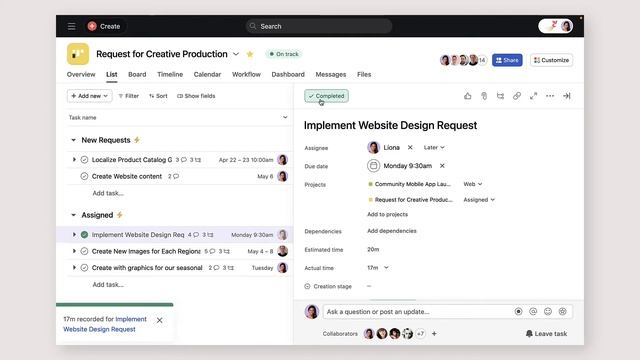Close the task details pane arrow
Screen dimensions: 640x360
567,96
